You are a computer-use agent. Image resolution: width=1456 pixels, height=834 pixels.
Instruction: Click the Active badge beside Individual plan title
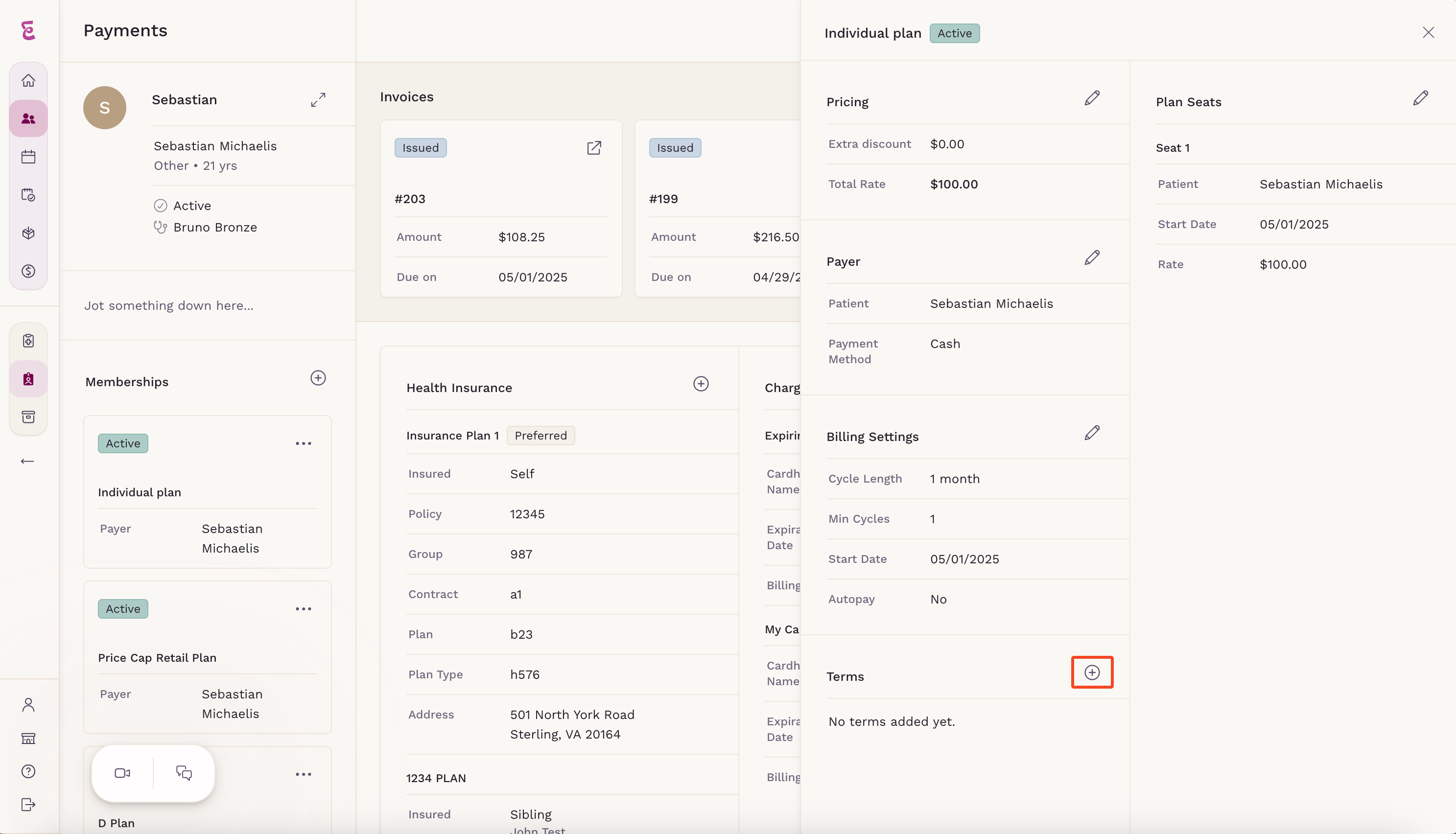[954, 33]
